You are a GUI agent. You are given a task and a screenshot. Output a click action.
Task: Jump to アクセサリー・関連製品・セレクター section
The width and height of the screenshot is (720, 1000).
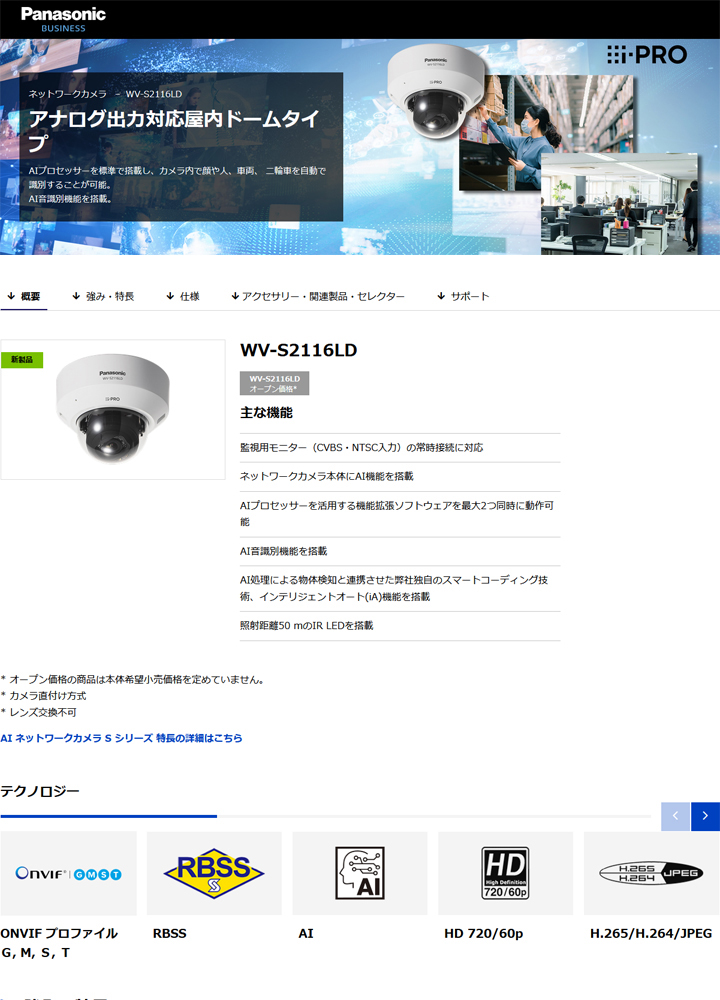point(317,296)
